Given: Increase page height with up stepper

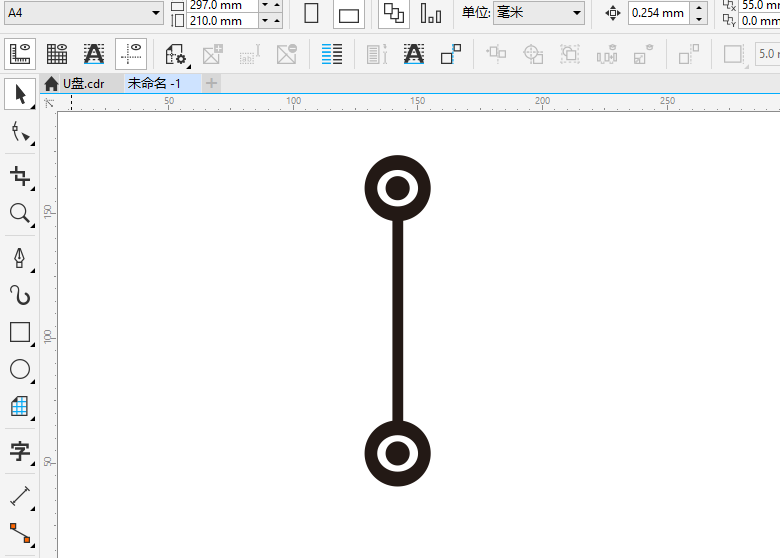Looking at the screenshot, I should pos(277,20).
